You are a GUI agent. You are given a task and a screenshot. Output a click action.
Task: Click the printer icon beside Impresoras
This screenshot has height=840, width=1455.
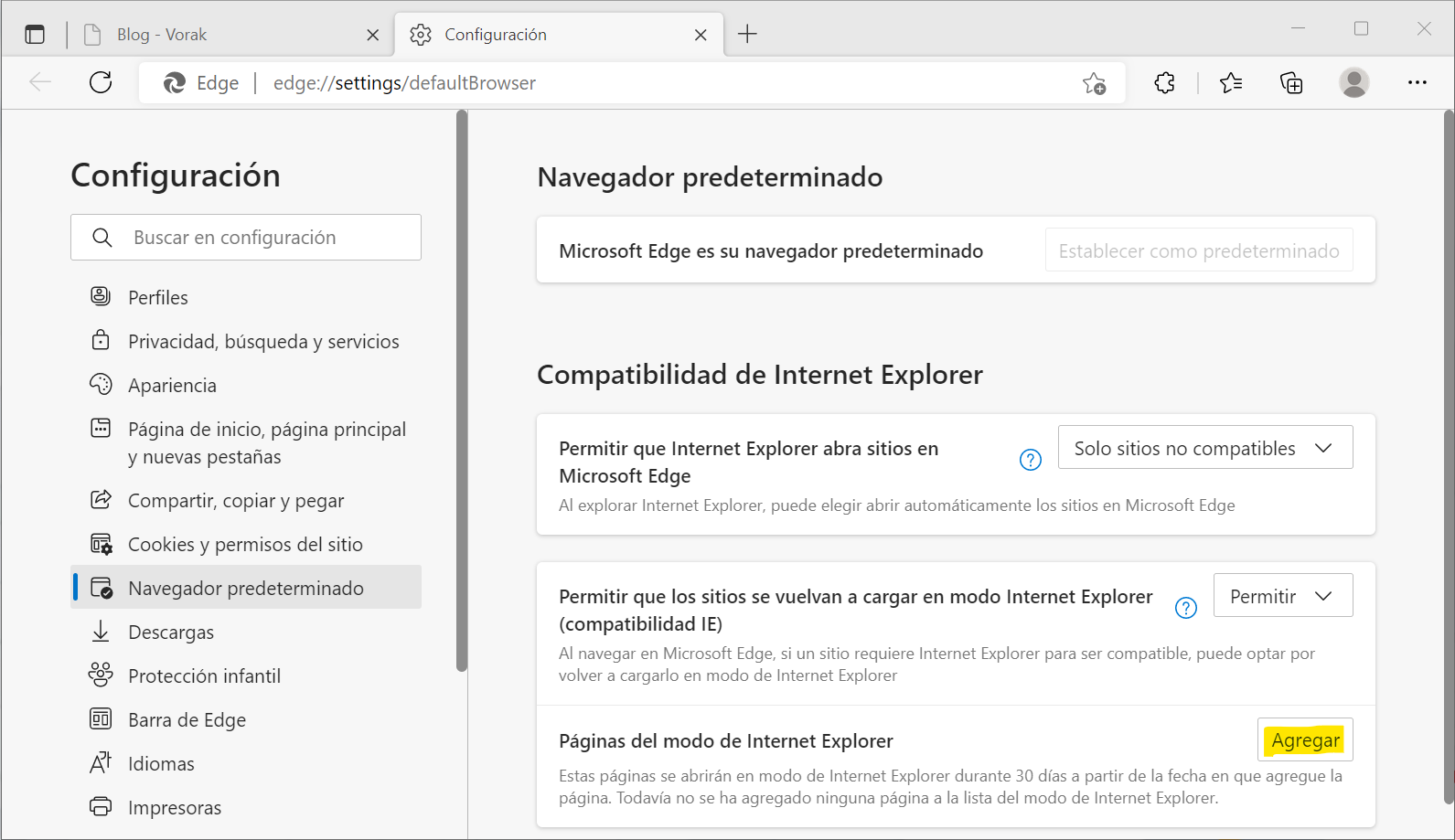click(101, 806)
